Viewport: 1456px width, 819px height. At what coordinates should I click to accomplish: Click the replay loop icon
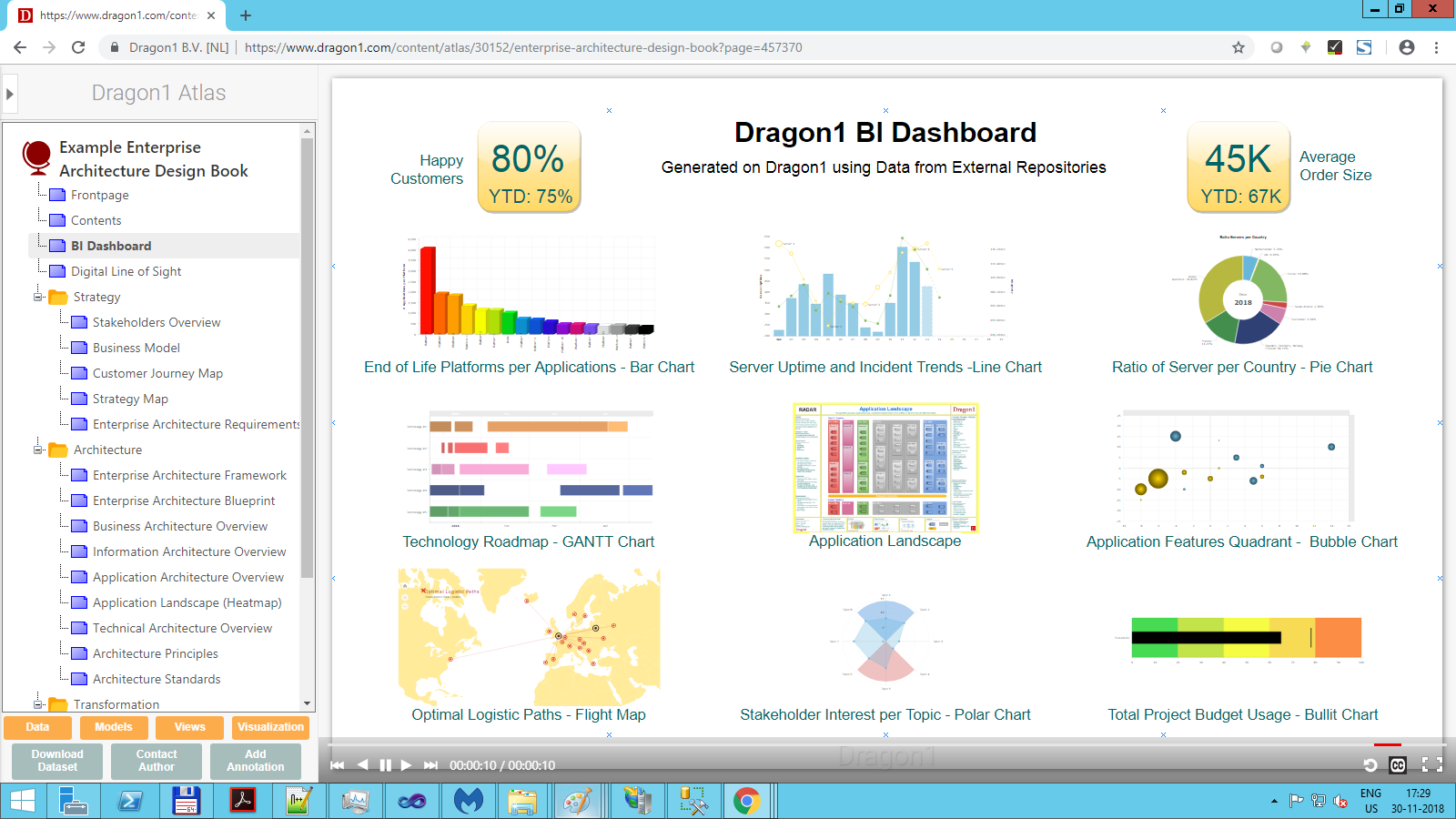click(1370, 765)
